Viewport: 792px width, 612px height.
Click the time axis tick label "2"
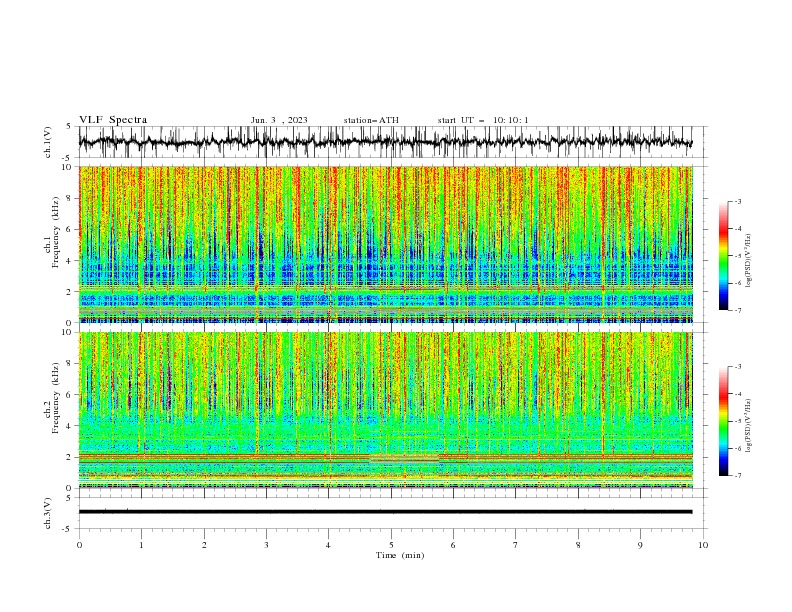point(204,545)
